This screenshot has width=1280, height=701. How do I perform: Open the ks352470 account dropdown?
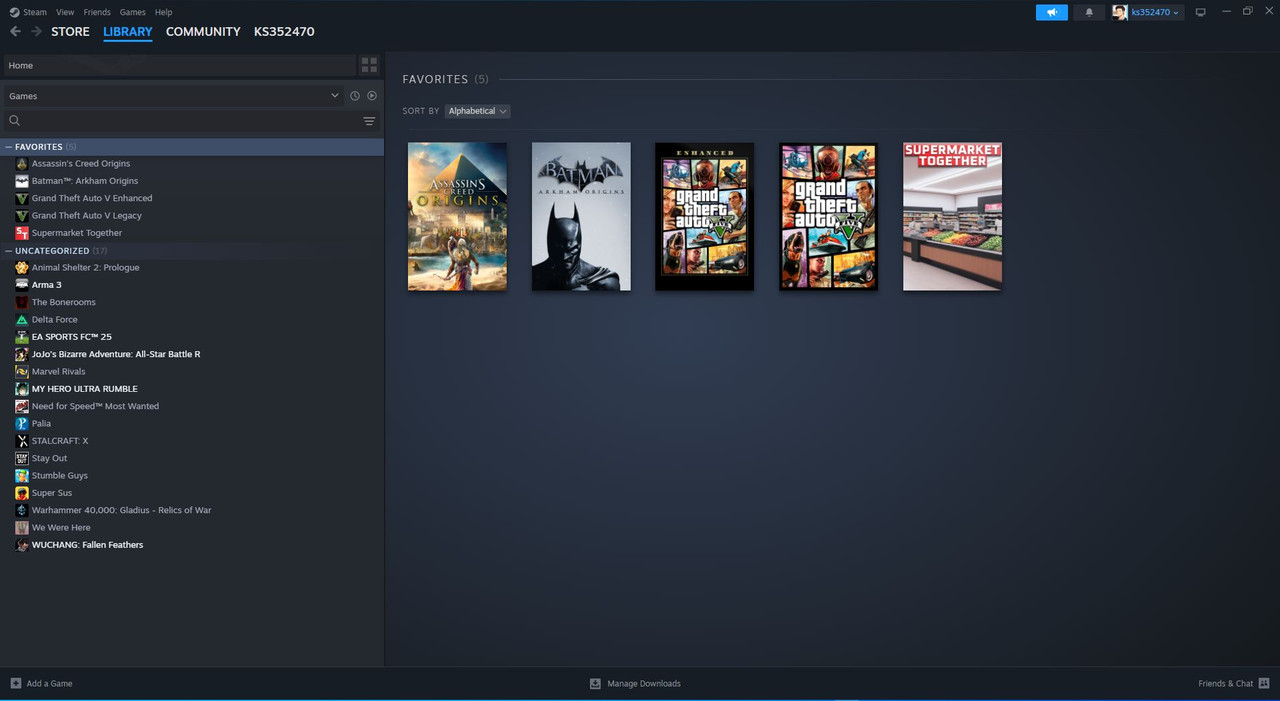coord(1155,12)
